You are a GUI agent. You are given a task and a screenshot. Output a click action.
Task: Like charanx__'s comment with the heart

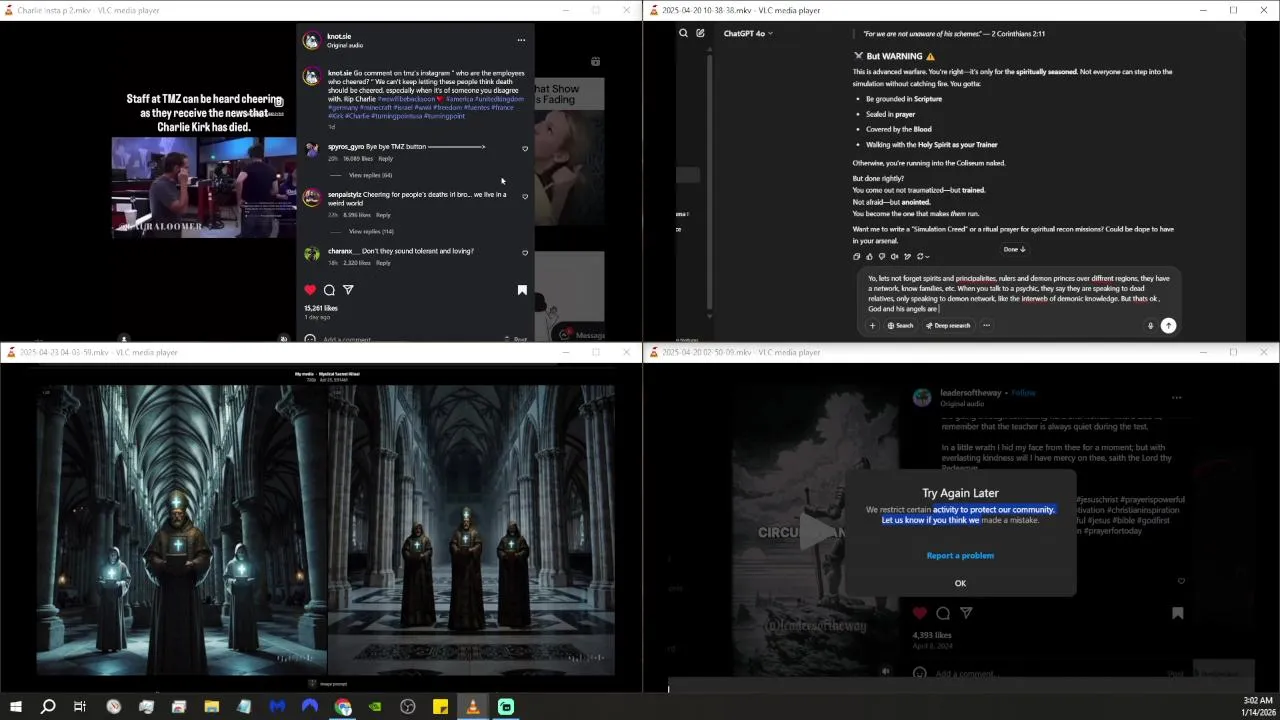pos(525,253)
